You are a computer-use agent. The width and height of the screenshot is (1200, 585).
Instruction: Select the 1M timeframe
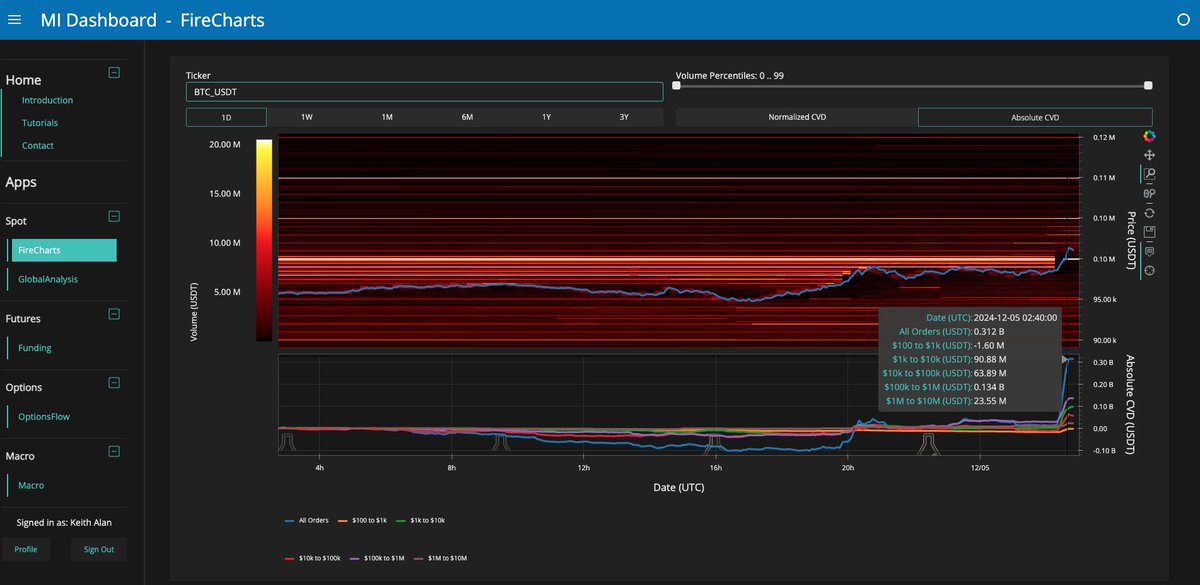tap(386, 117)
